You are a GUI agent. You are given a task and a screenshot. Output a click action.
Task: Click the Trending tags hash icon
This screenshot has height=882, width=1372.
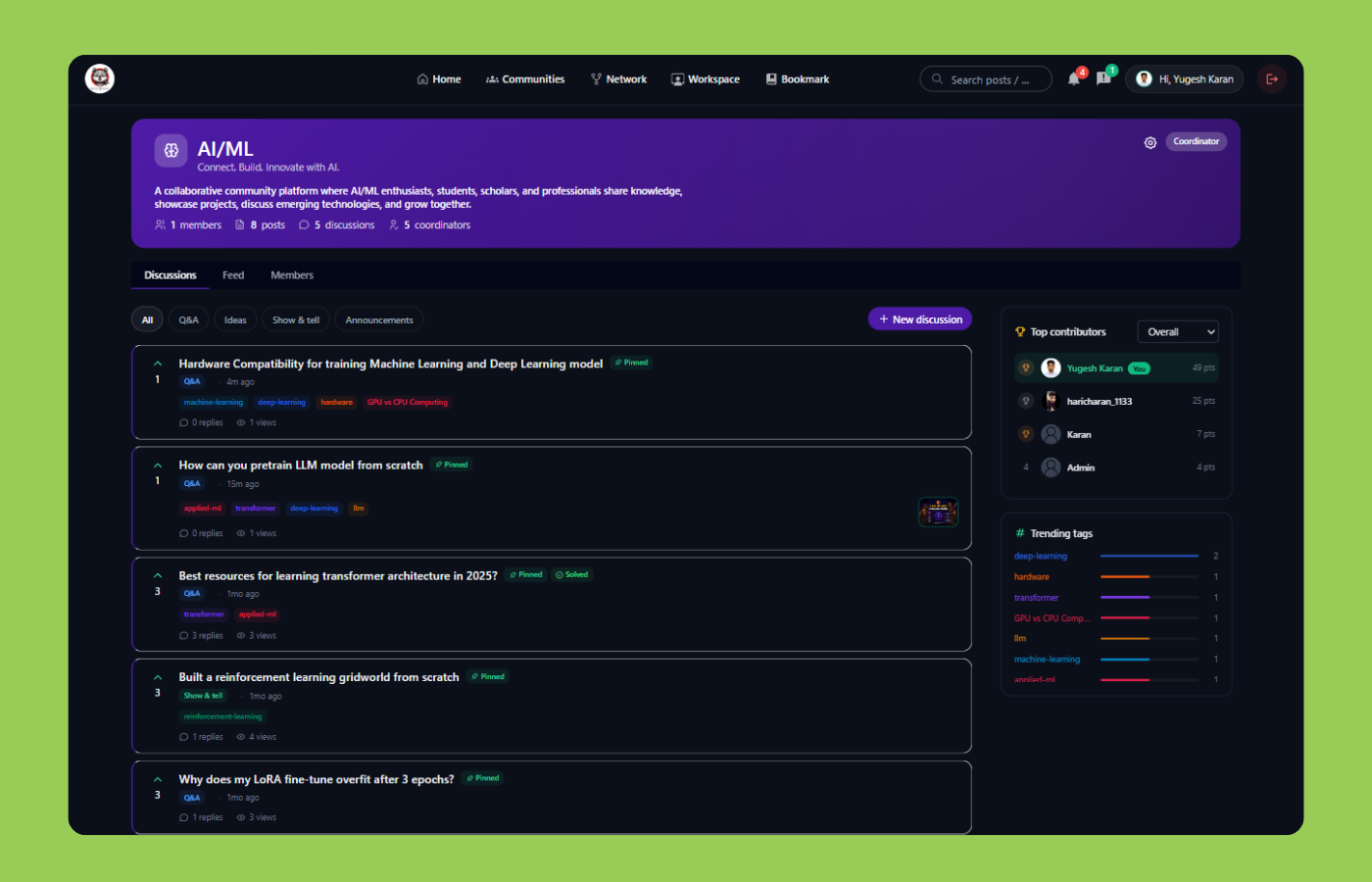pos(1020,533)
